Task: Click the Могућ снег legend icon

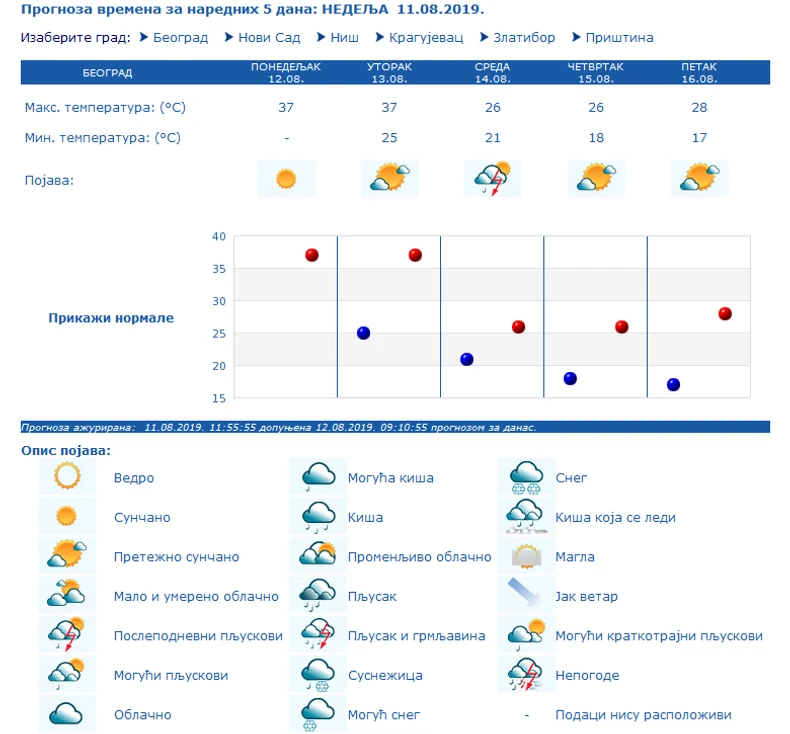Action: tap(318, 714)
